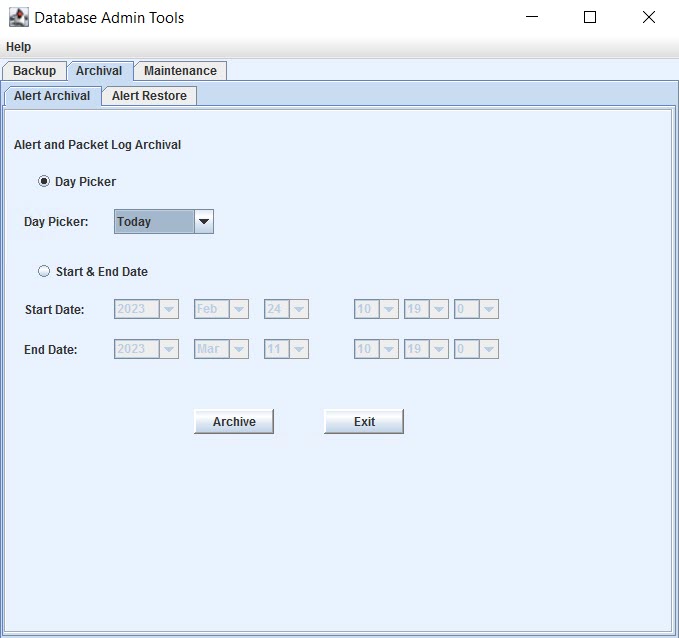Minimize the Database Admin Tools window

point(532,17)
